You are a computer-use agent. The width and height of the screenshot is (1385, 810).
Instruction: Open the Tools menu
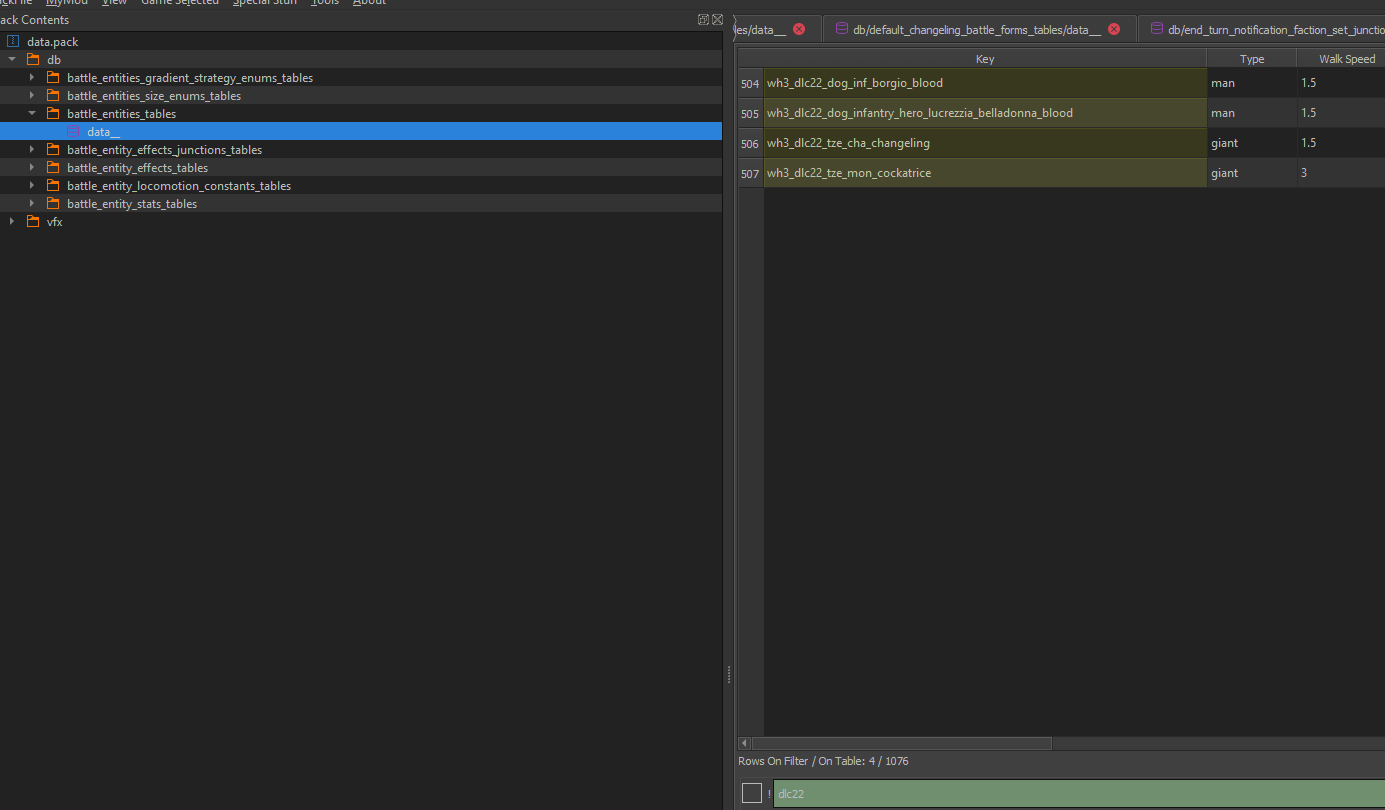pos(325,3)
